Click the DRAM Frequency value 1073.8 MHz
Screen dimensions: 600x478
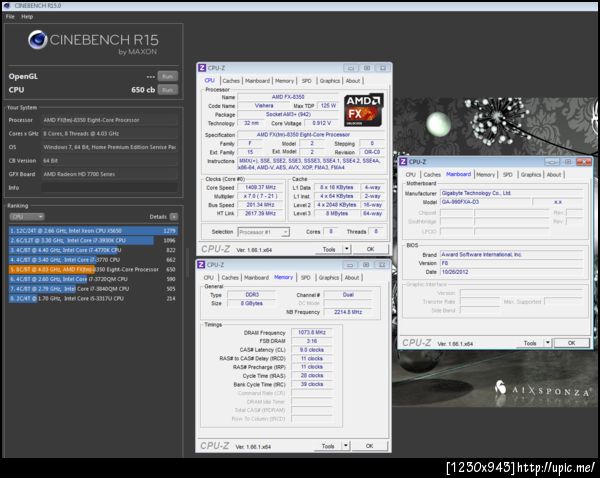(312, 332)
